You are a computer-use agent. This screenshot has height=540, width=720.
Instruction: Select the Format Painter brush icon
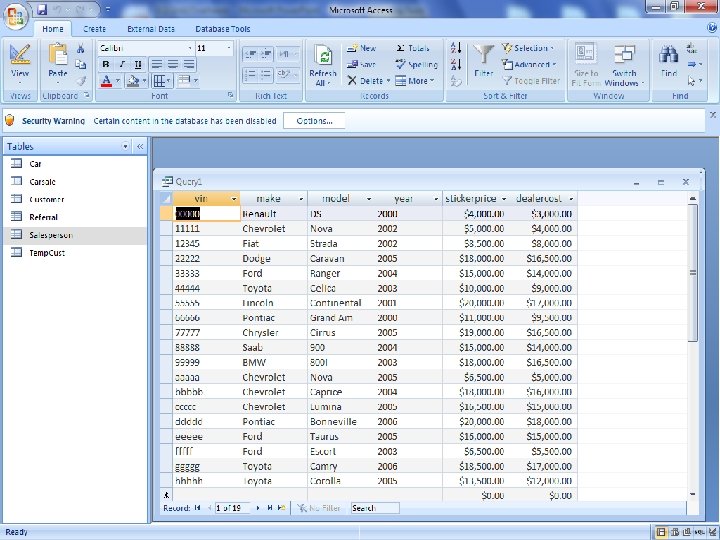[81, 81]
